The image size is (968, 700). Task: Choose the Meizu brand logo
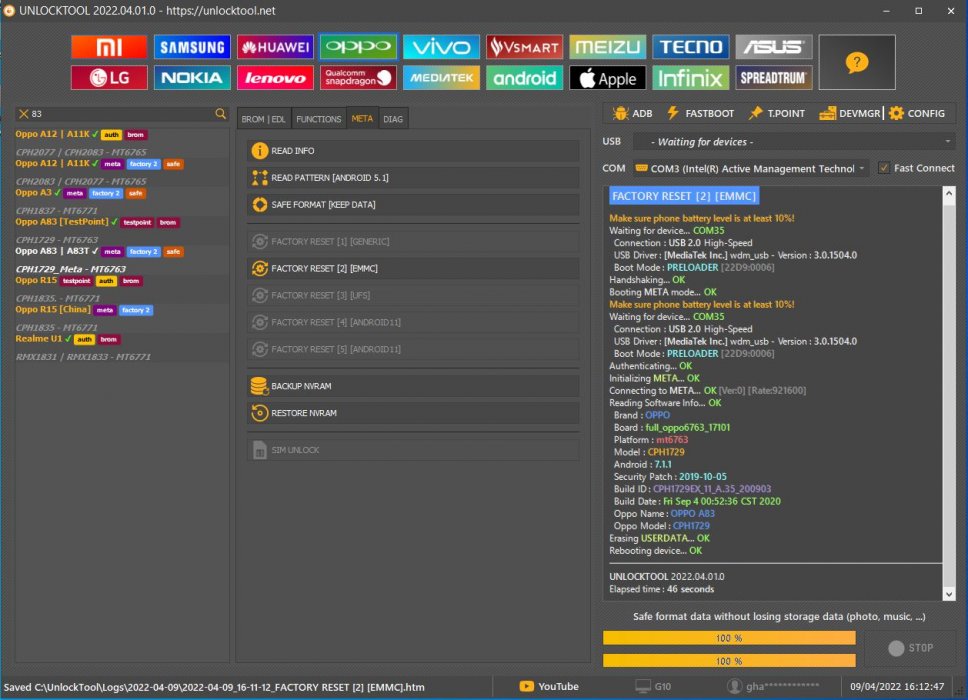pyautogui.click(x=607, y=47)
